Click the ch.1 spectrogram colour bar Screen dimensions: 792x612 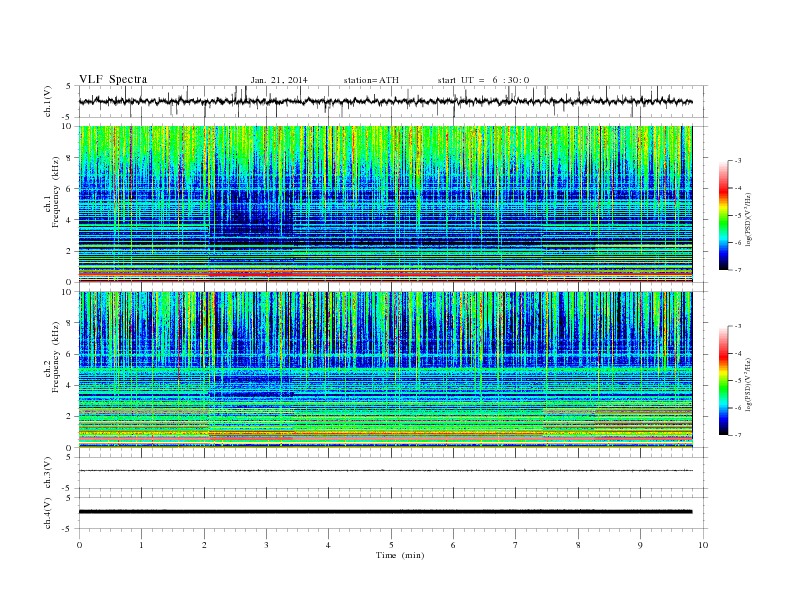click(723, 215)
